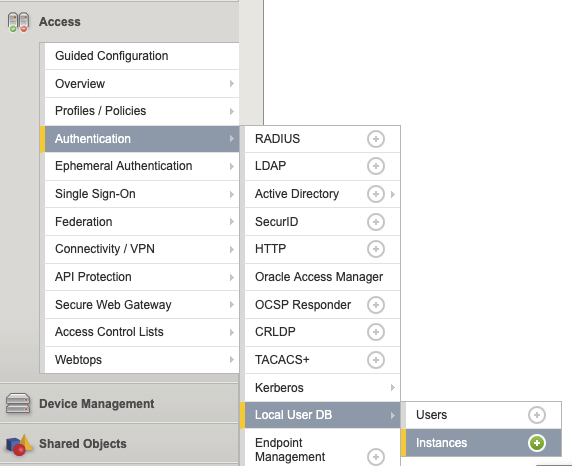Open the API Protection menu item
The height and width of the screenshot is (466, 572).
[142, 277]
